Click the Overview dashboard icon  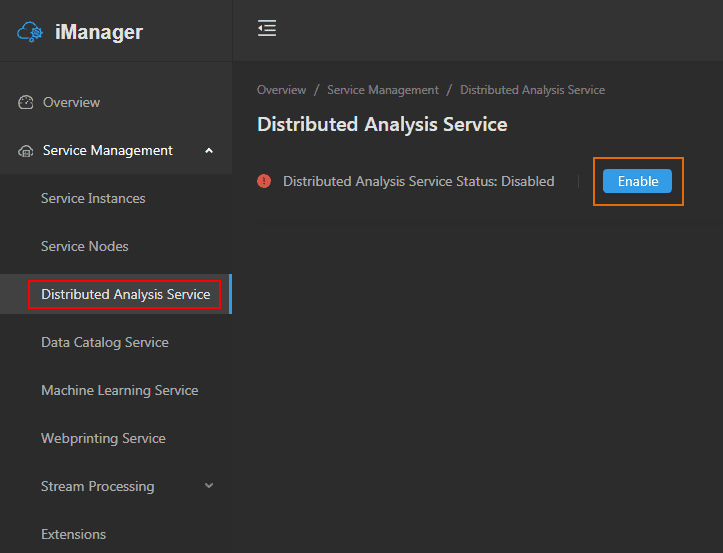[x=26, y=102]
